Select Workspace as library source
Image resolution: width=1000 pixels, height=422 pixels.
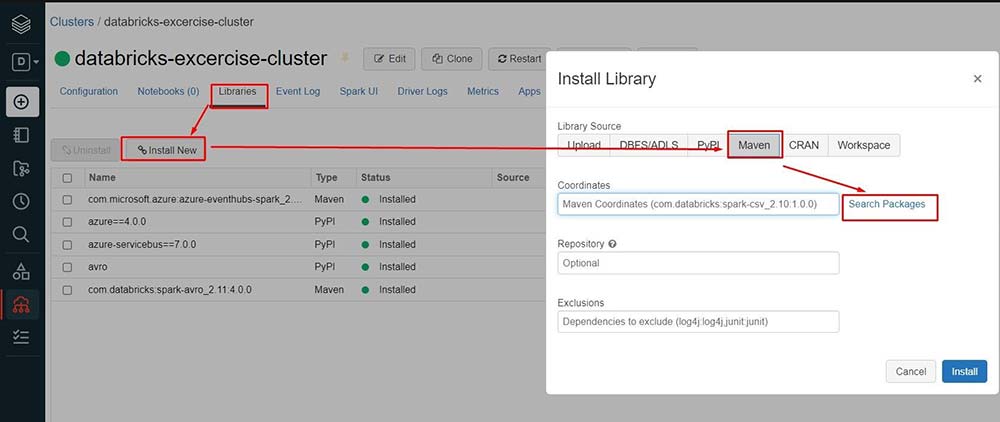864,145
